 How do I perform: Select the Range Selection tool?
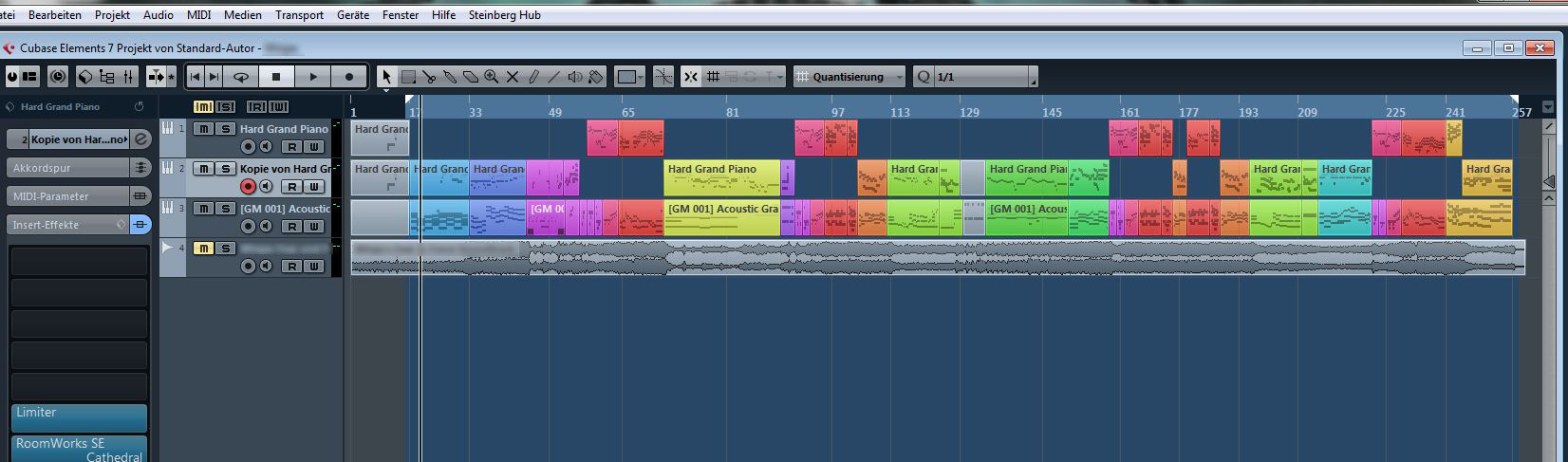coord(408,77)
